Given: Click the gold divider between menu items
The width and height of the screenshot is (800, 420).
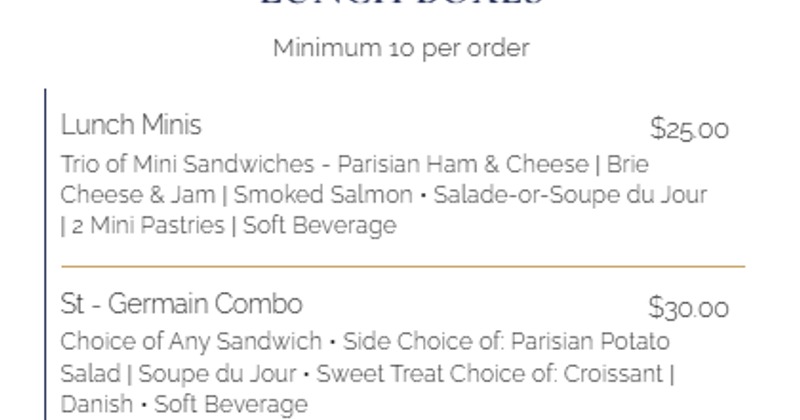Looking at the screenshot, I should (x=403, y=267).
